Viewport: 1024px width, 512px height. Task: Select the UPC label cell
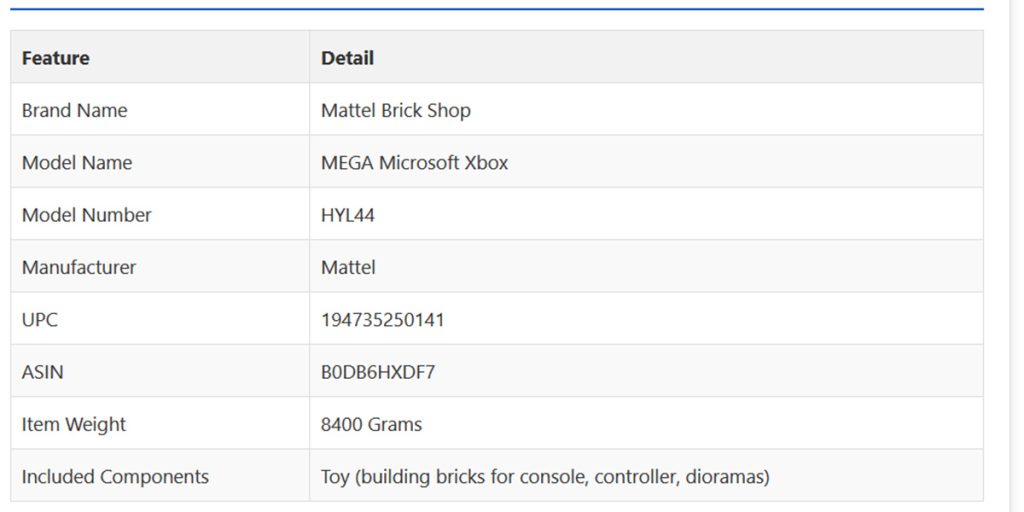point(160,318)
